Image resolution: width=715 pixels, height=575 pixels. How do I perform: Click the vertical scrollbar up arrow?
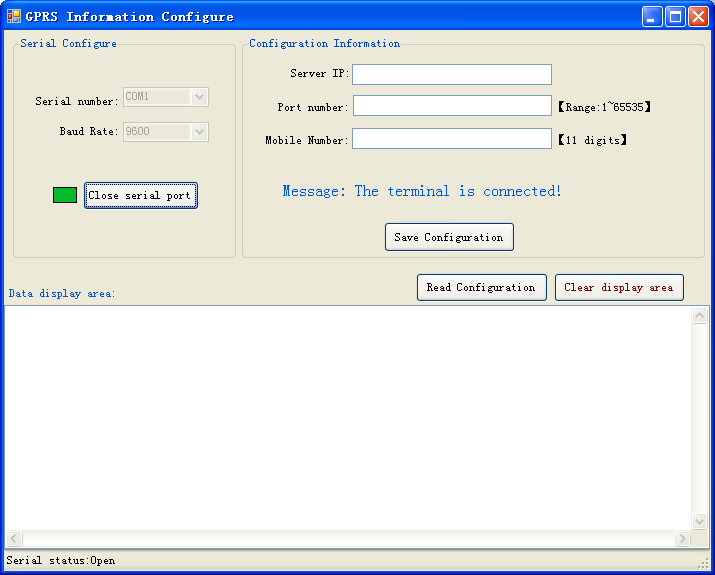click(700, 316)
